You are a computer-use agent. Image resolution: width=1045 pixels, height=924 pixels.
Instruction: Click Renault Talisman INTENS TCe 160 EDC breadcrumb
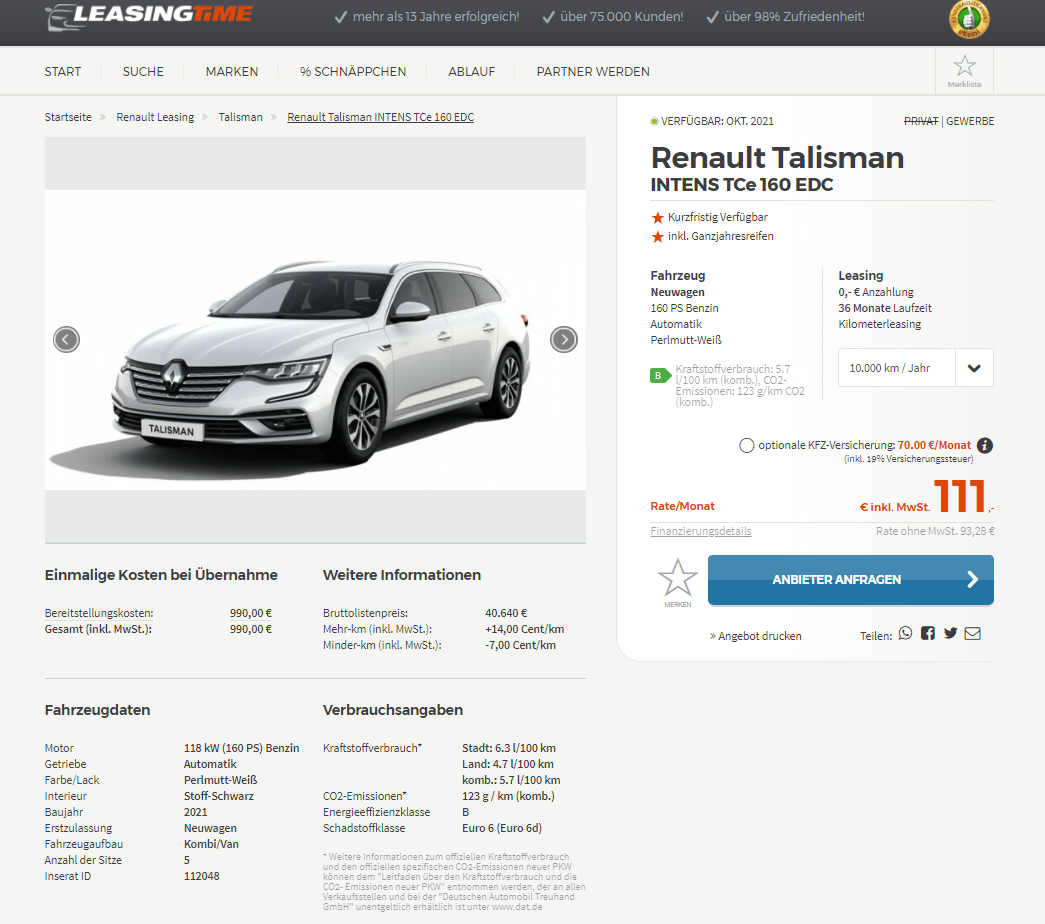click(x=381, y=117)
